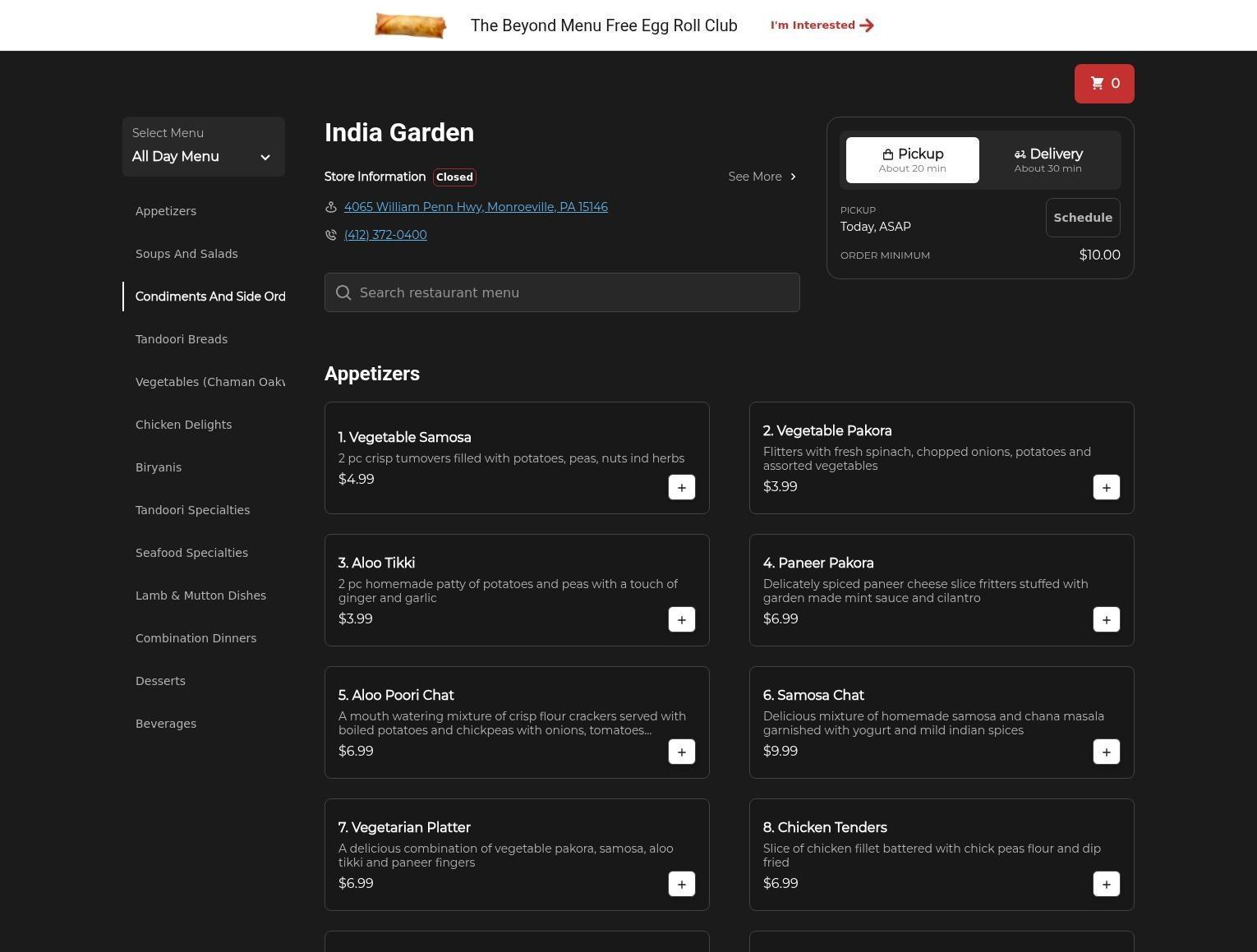Viewport: 1257px width, 952px height.
Task: Focus the Search restaurant menu field
Action: pos(562,292)
